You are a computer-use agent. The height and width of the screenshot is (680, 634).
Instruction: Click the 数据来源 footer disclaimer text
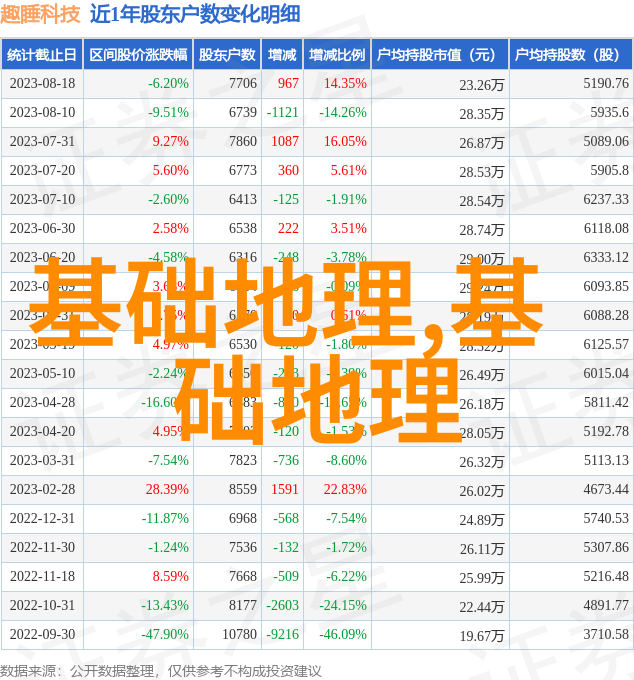pos(160,671)
